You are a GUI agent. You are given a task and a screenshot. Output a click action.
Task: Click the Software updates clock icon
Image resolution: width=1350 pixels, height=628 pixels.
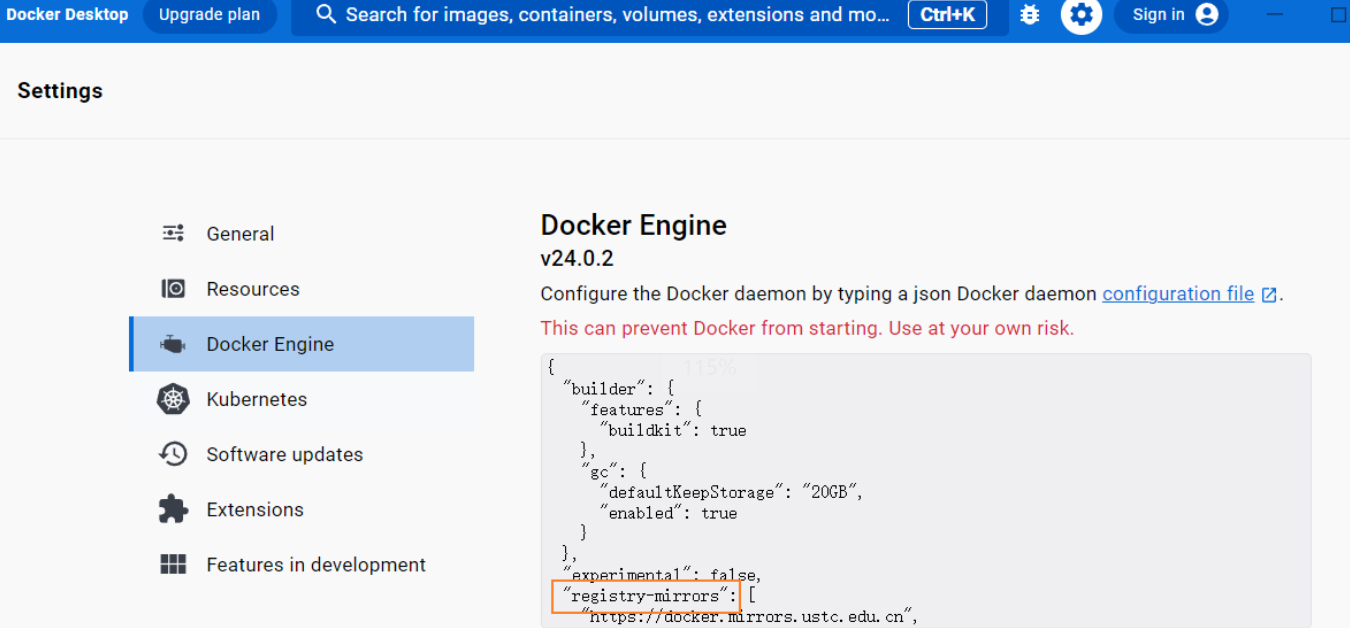click(x=173, y=454)
